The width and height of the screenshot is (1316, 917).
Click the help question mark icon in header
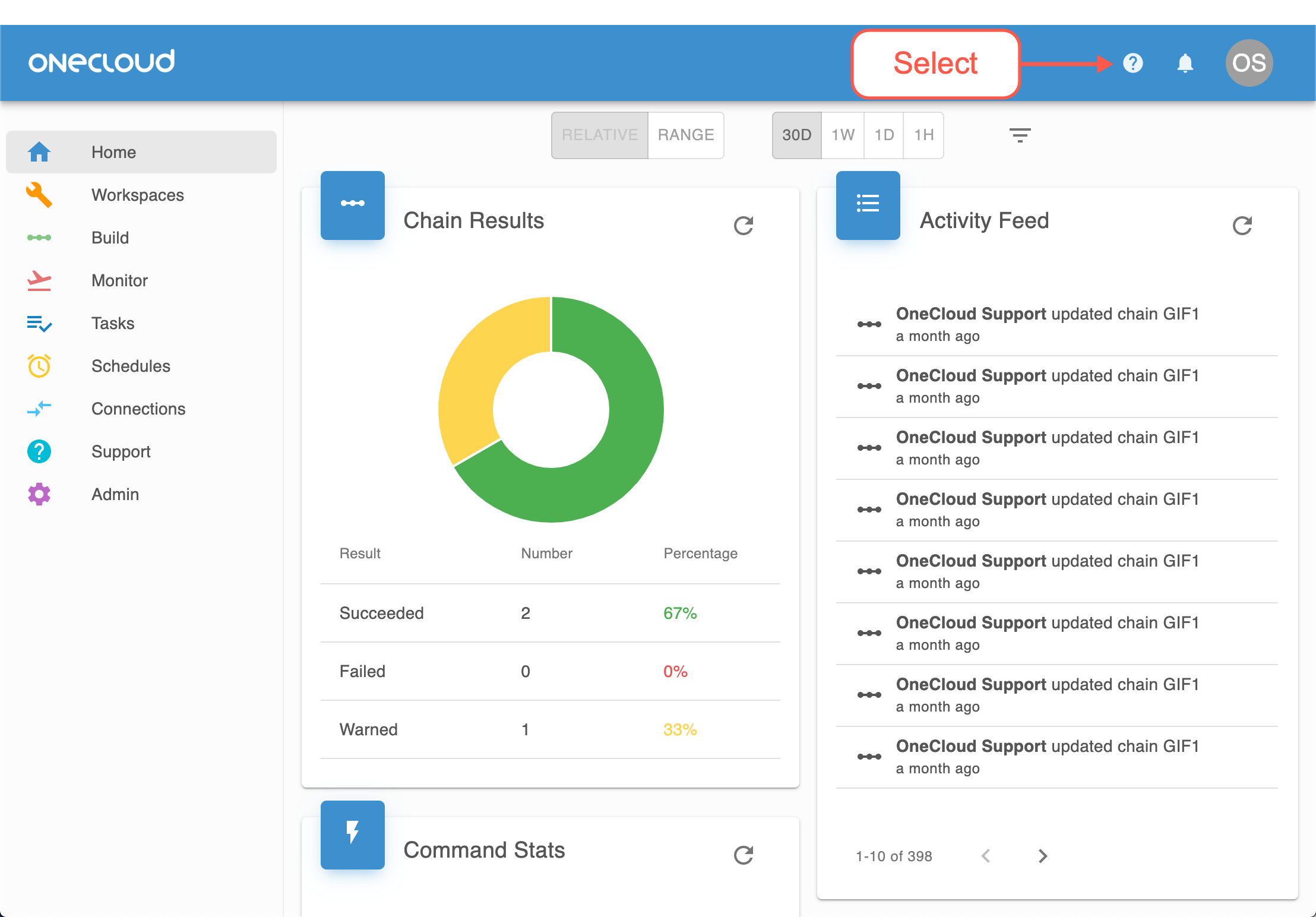pos(1132,63)
